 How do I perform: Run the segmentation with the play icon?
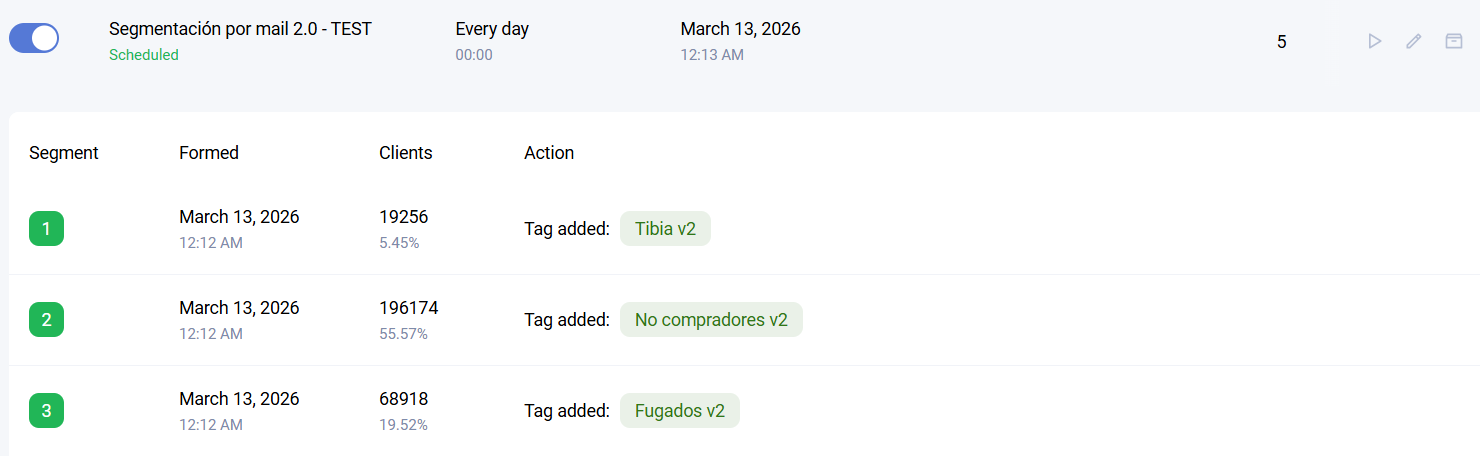[x=1375, y=41]
